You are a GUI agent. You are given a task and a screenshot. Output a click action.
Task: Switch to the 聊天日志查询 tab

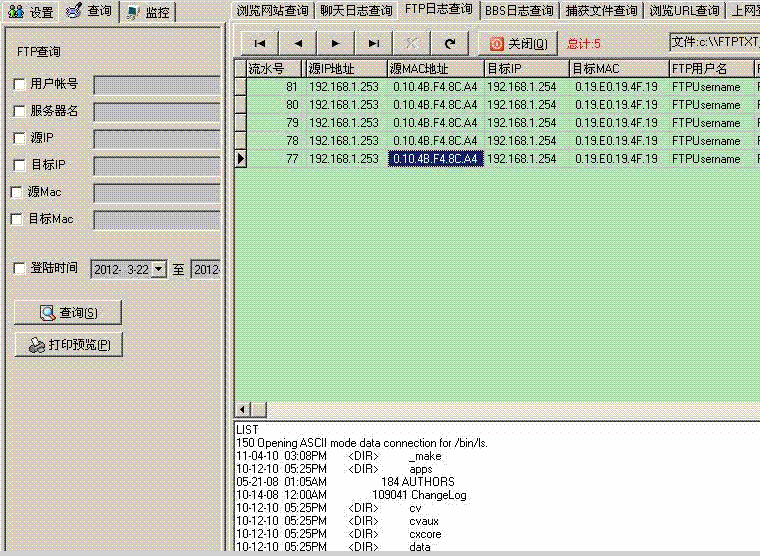[356, 11]
